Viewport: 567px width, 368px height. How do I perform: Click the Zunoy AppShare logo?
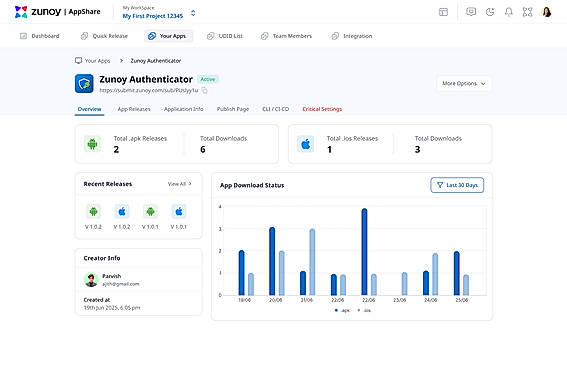point(57,12)
